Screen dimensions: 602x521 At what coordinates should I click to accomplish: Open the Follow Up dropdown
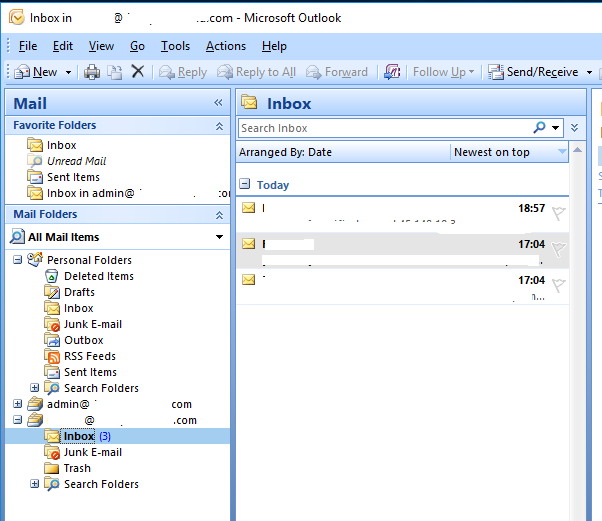(443, 72)
